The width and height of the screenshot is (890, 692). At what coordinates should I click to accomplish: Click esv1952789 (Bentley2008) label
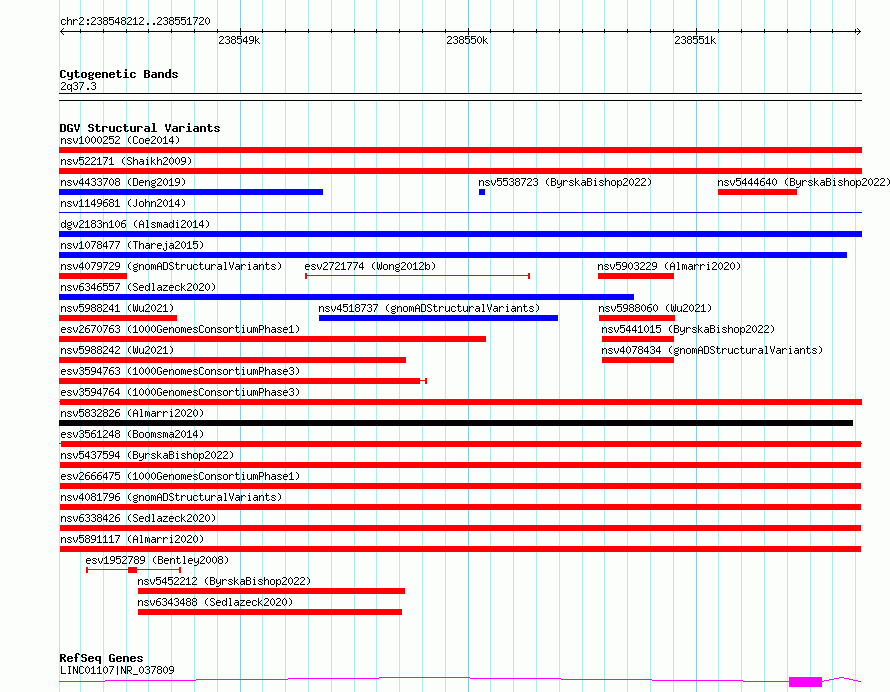(157, 560)
